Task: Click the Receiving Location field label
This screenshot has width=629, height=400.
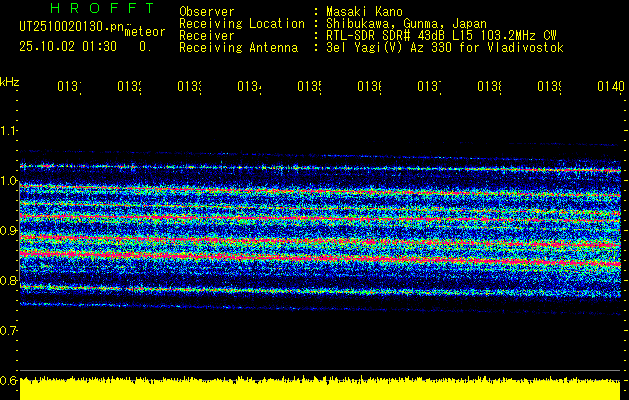Action: click(241, 23)
